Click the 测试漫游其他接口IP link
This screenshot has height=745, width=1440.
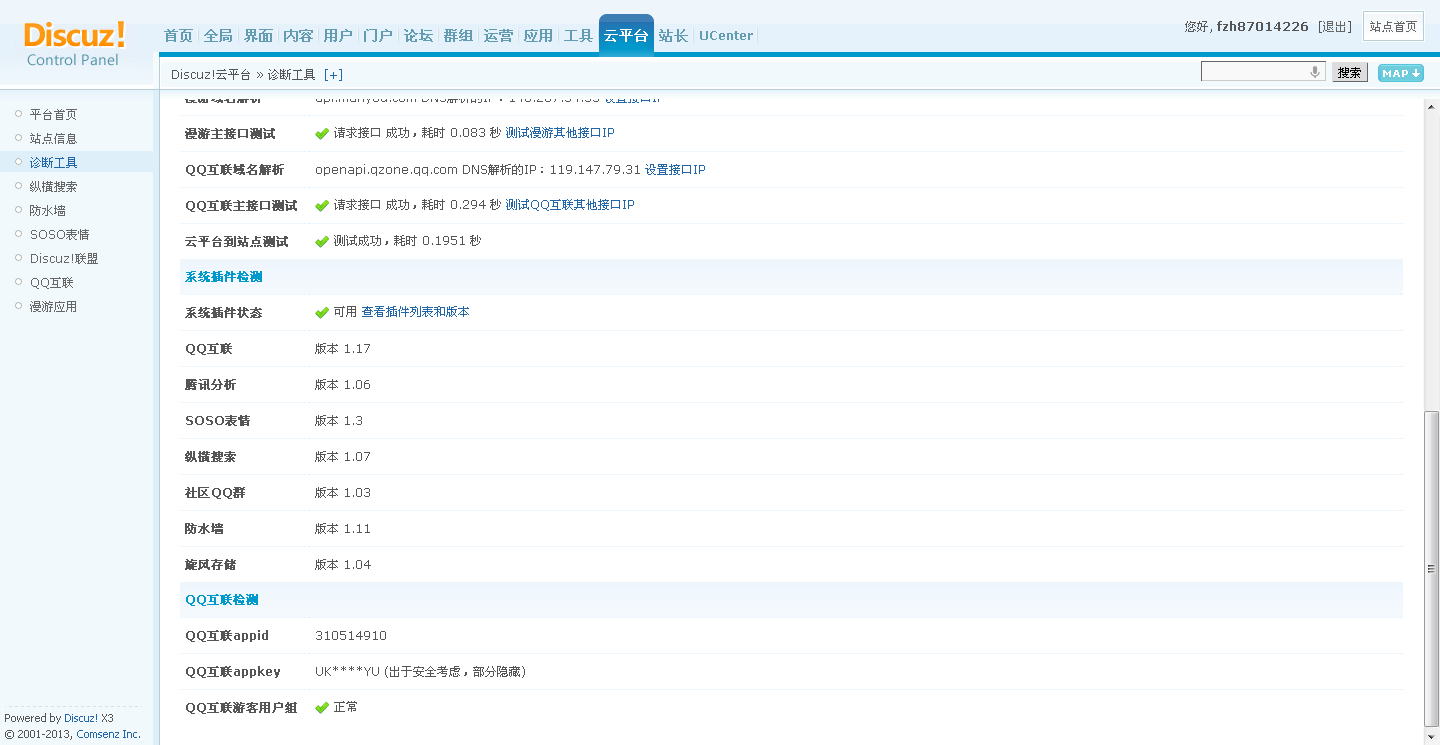(560, 133)
